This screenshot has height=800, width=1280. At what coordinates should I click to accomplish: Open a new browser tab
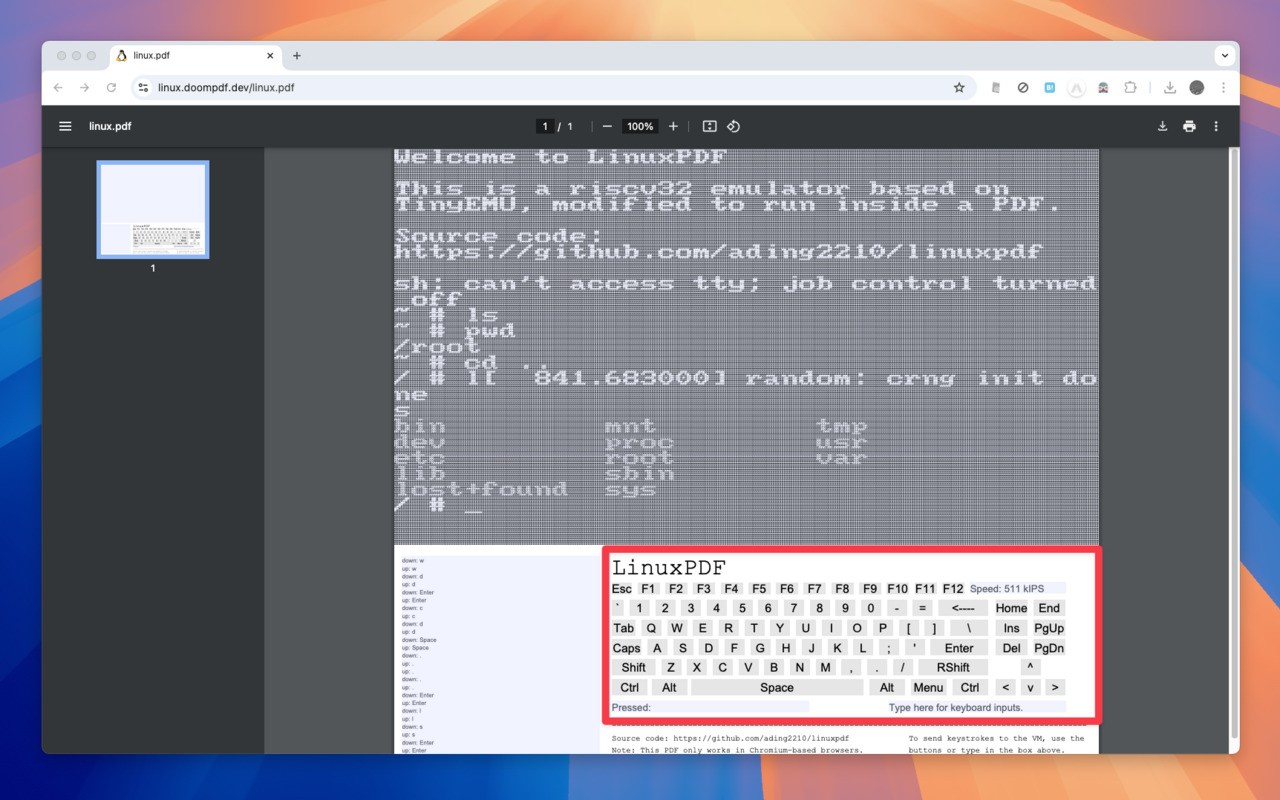297,56
